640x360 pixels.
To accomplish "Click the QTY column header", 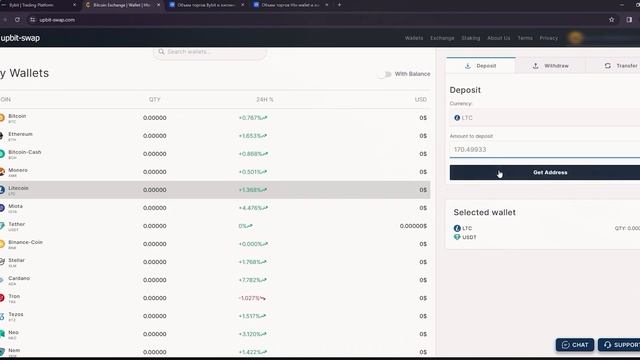I will point(155,100).
